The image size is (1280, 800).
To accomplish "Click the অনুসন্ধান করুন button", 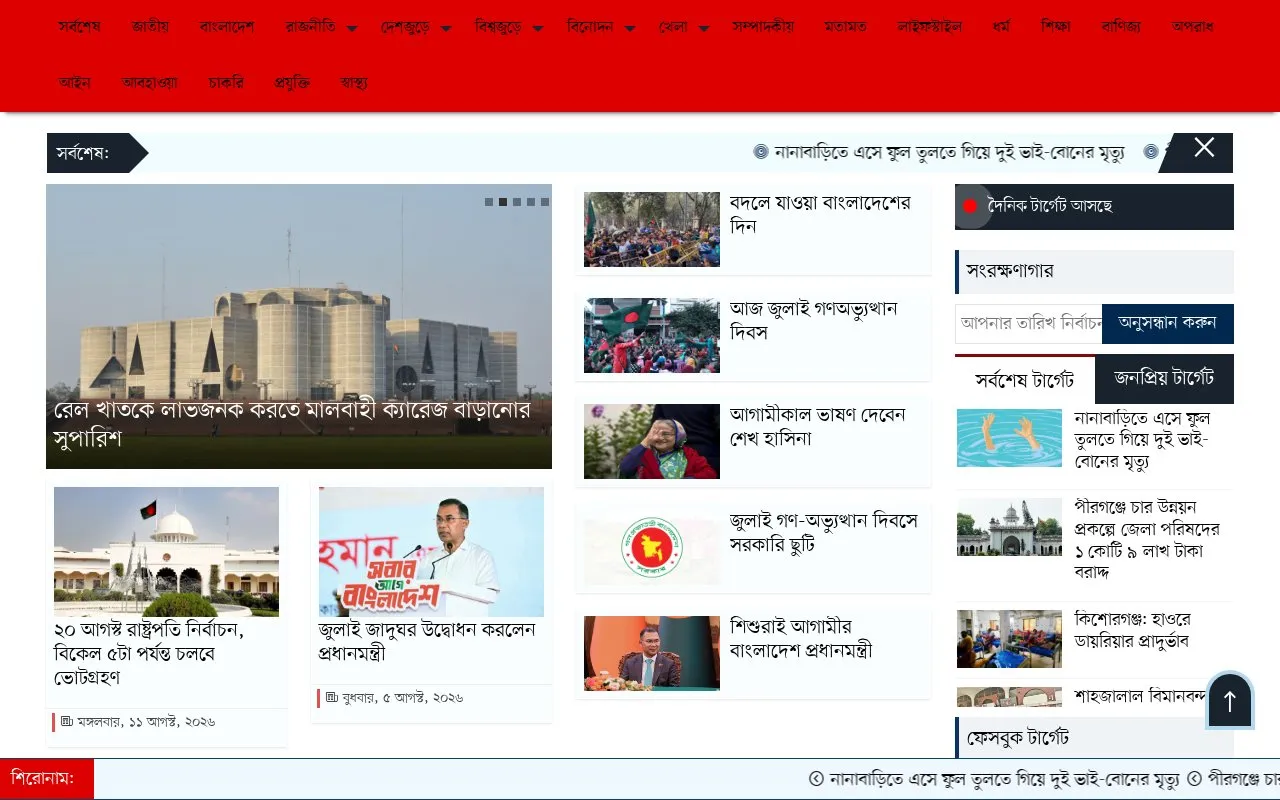I will tap(1168, 324).
